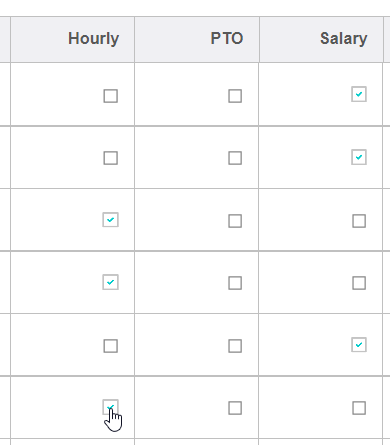Check the PTO box in fifth row
This screenshot has height=445, width=390.
click(235, 346)
